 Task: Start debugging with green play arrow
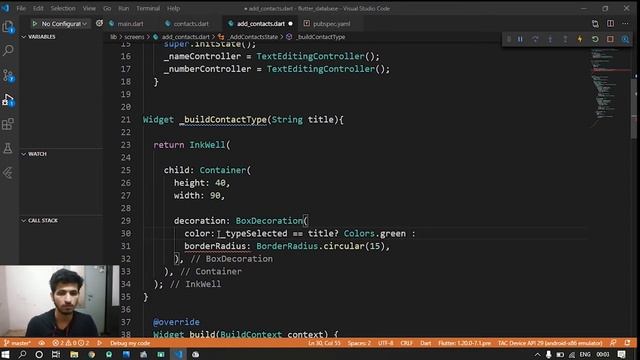click(35, 24)
